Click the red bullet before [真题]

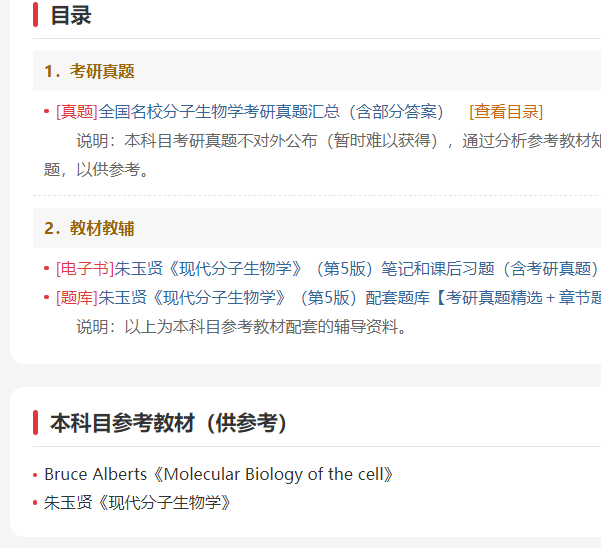click(46, 112)
